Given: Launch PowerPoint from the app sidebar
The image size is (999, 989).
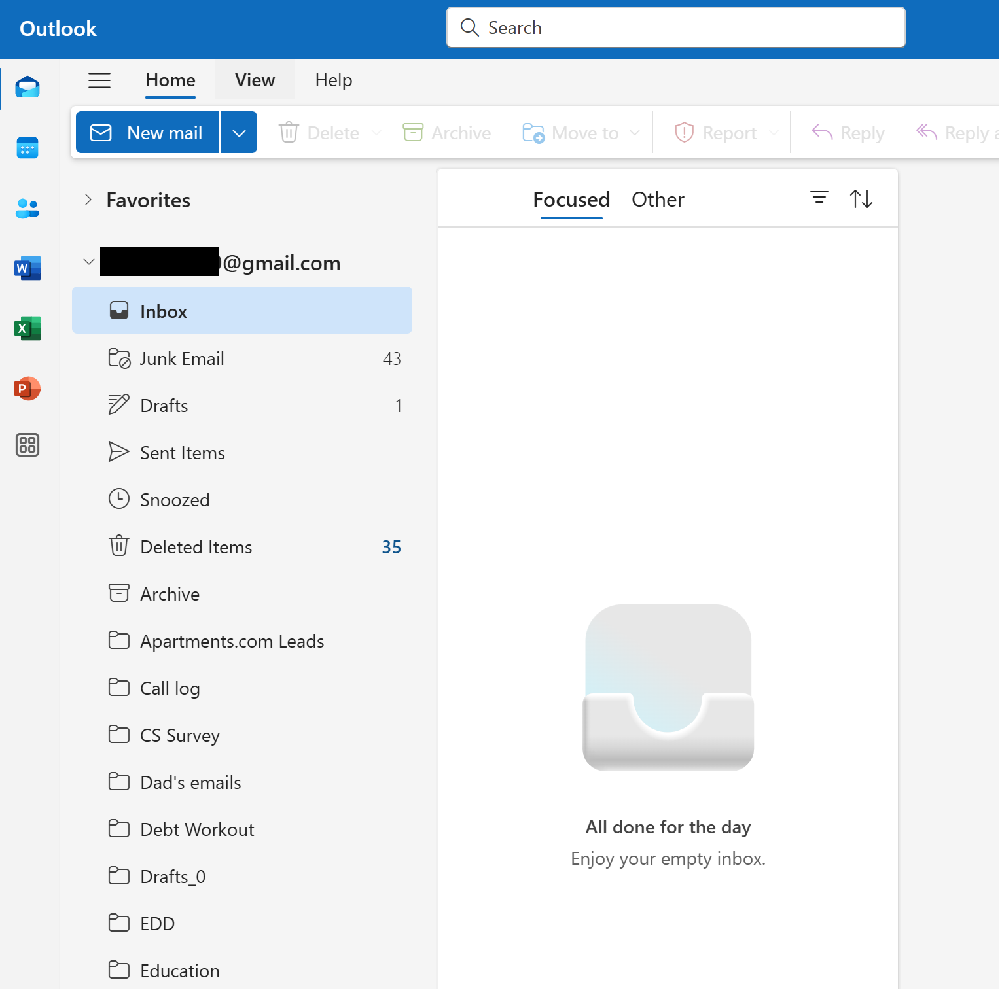Looking at the screenshot, I should pos(27,388).
